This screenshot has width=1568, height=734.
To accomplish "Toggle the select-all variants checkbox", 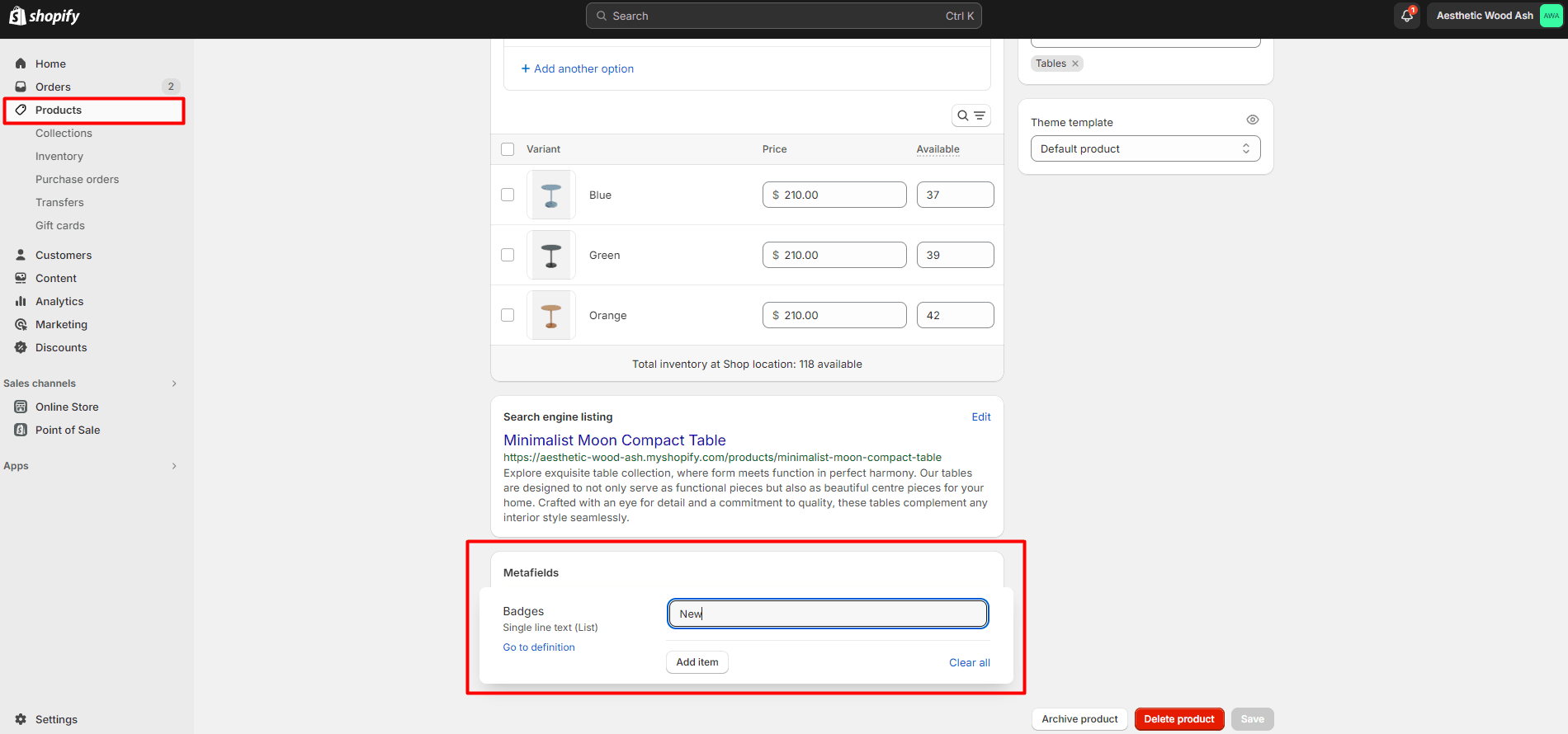I will [x=508, y=149].
